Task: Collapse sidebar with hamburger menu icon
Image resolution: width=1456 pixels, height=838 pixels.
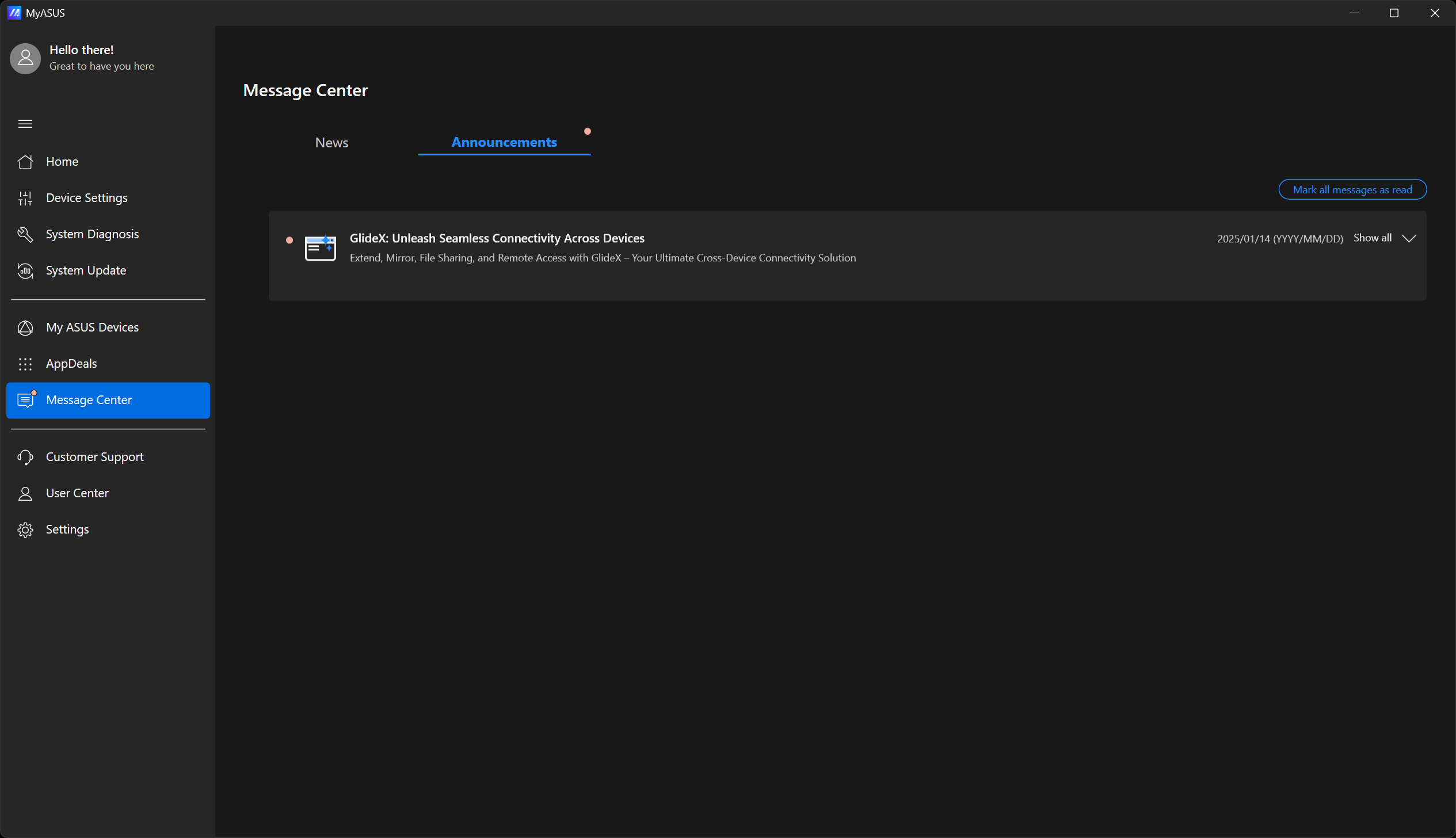Action: (x=25, y=124)
